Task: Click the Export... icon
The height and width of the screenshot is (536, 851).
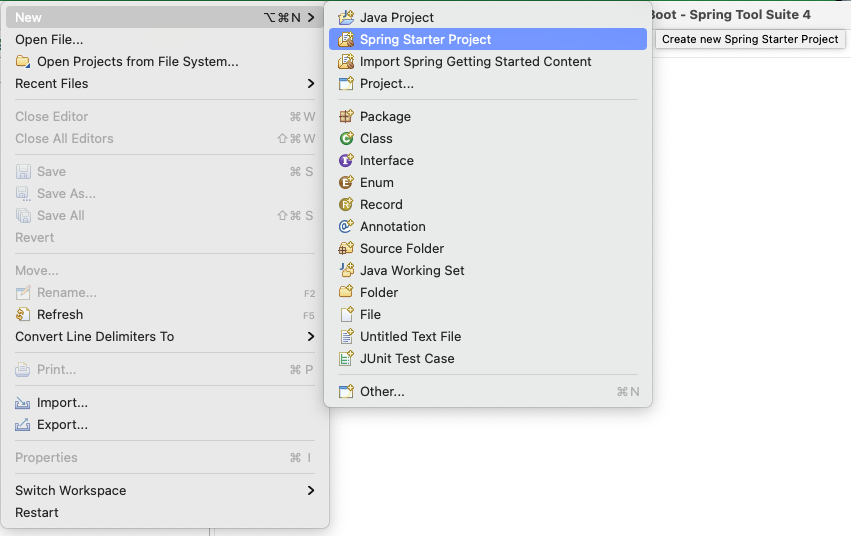Action: point(23,424)
